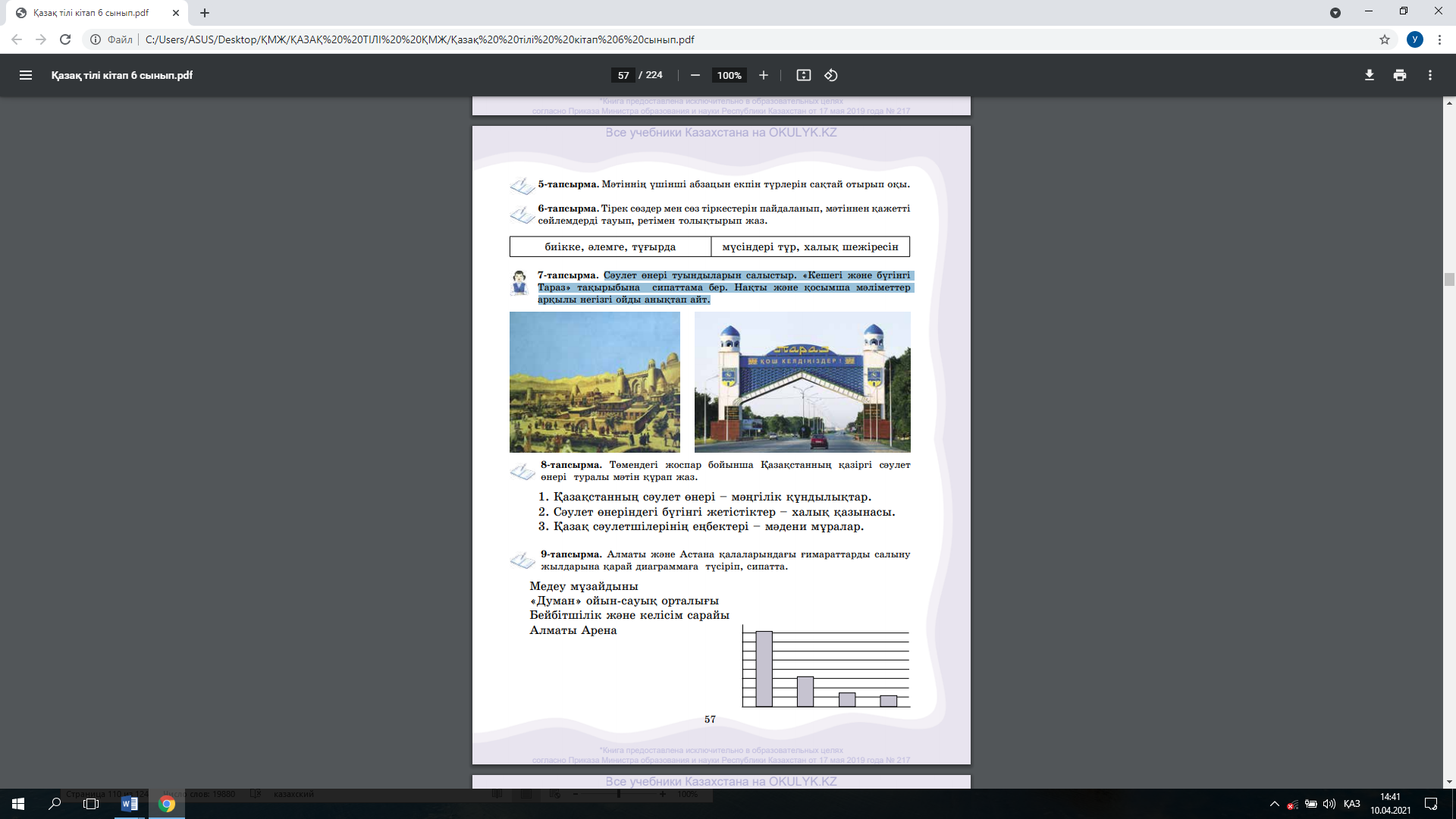Image resolution: width=1456 pixels, height=819 pixels.
Task: Click the page number field showing 57
Action: tap(623, 75)
